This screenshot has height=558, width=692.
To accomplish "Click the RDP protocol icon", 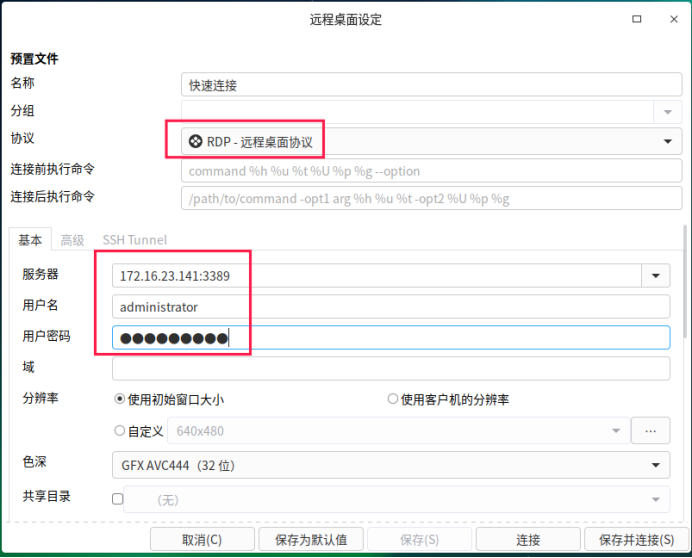I will 195,142.
